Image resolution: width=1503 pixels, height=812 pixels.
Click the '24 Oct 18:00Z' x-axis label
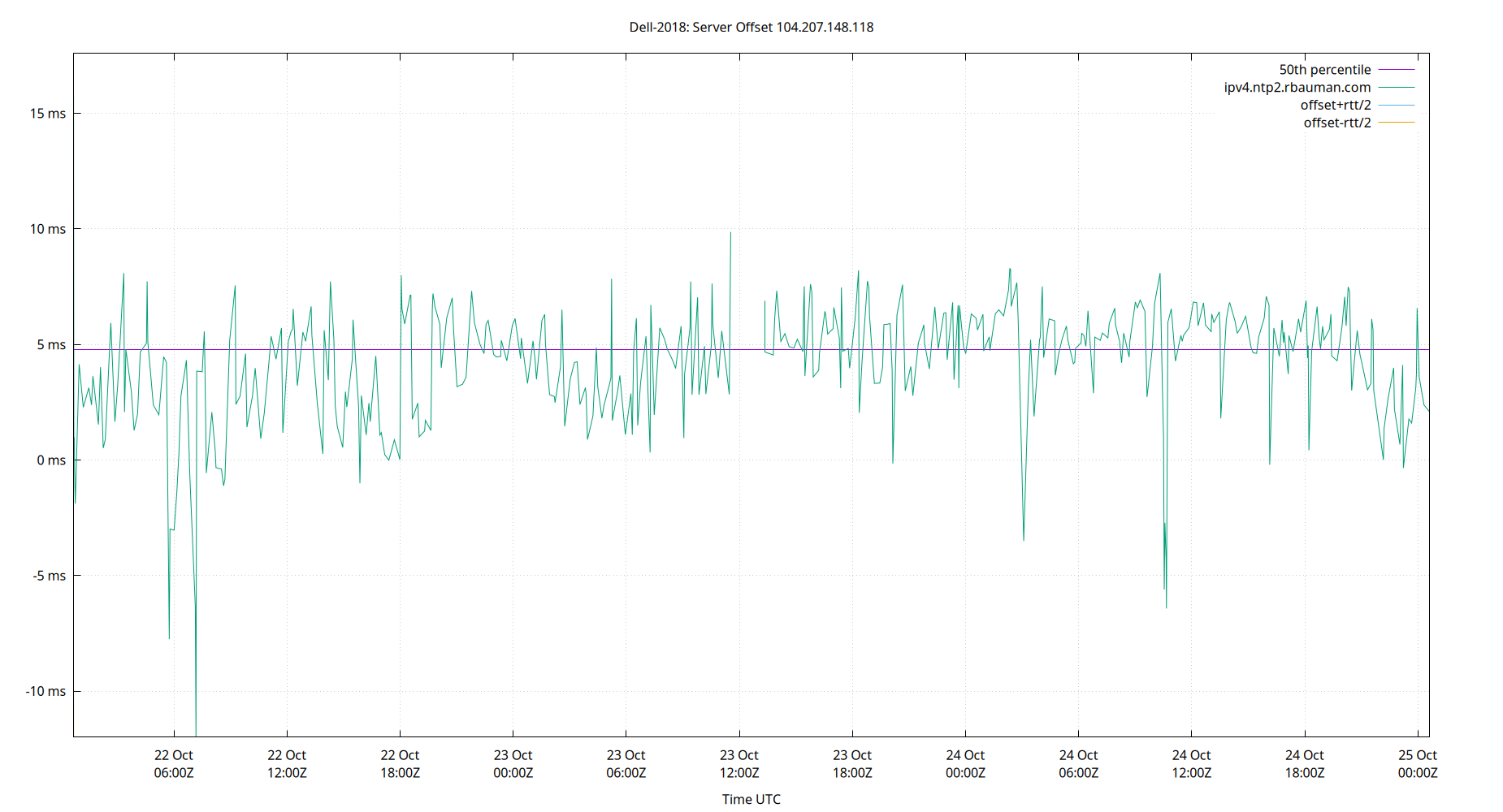click(x=1305, y=764)
